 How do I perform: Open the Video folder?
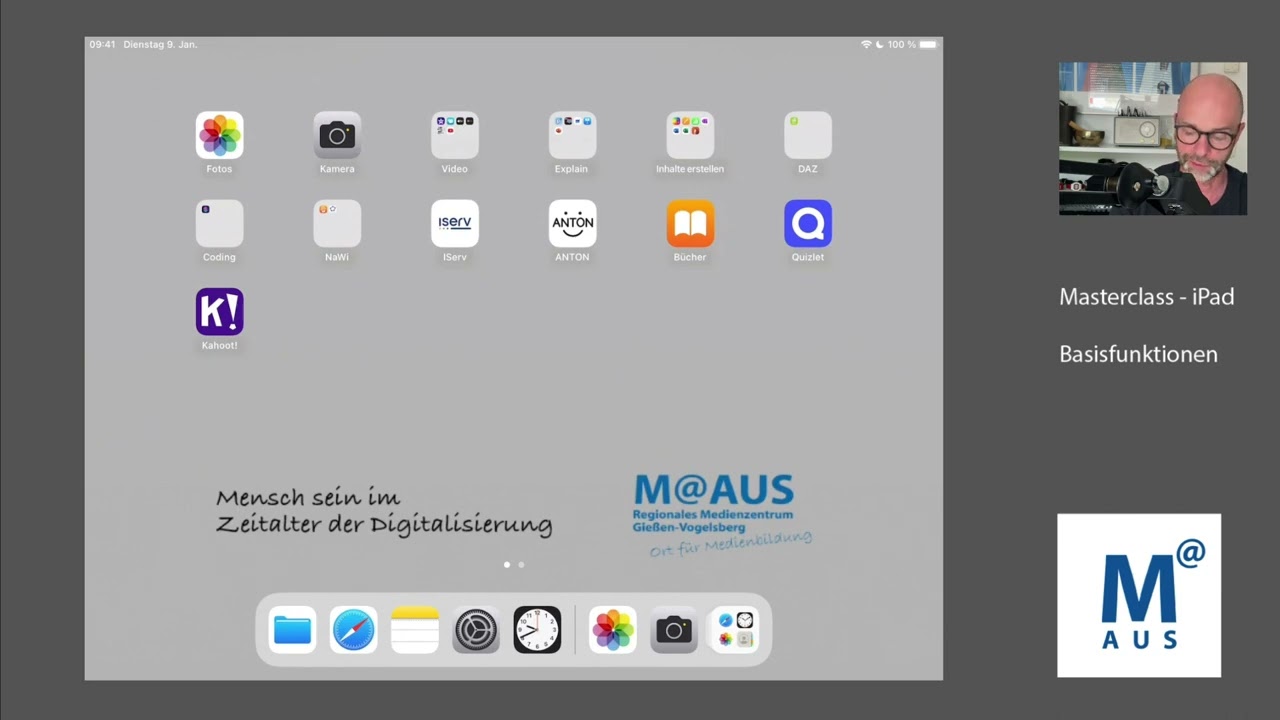(x=454, y=135)
